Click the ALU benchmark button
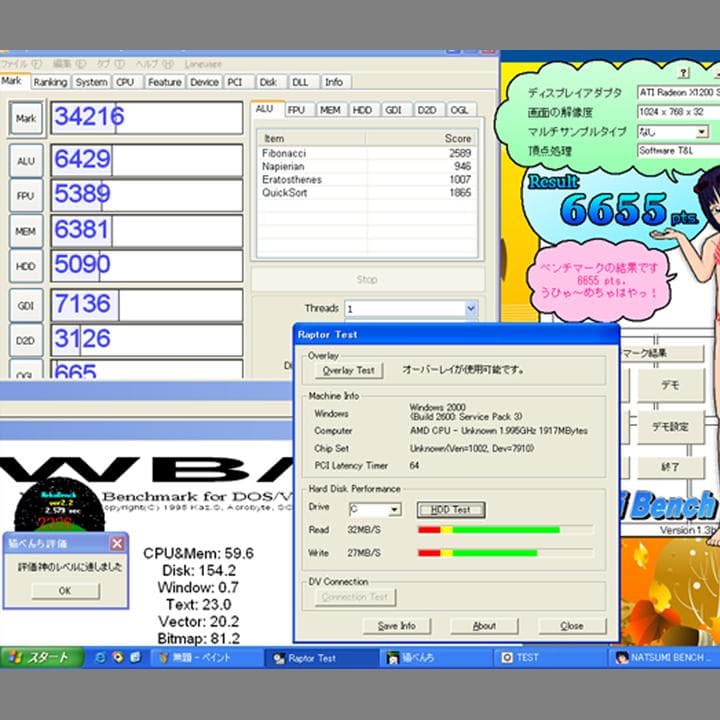 point(26,161)
